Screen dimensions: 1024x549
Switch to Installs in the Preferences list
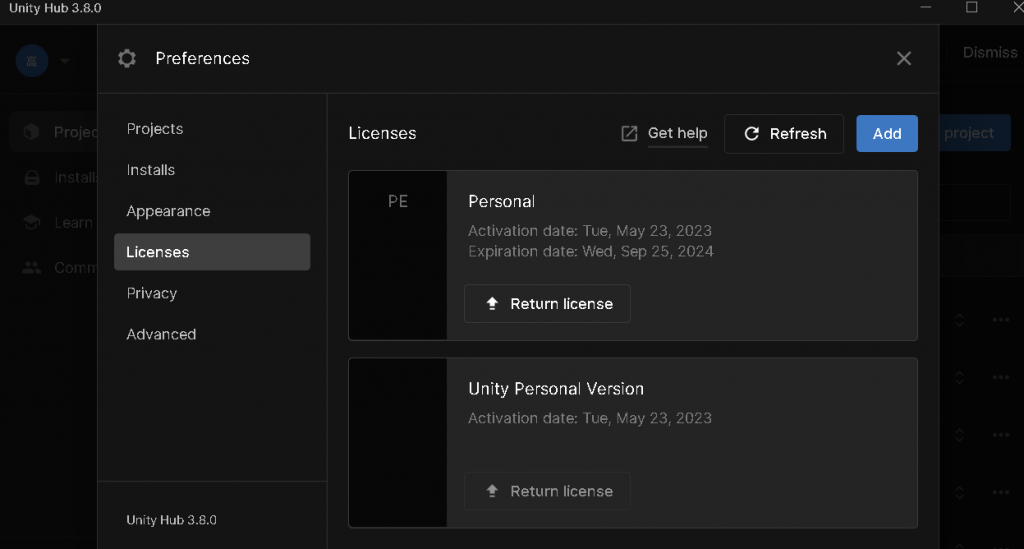[x=151, y=170]
